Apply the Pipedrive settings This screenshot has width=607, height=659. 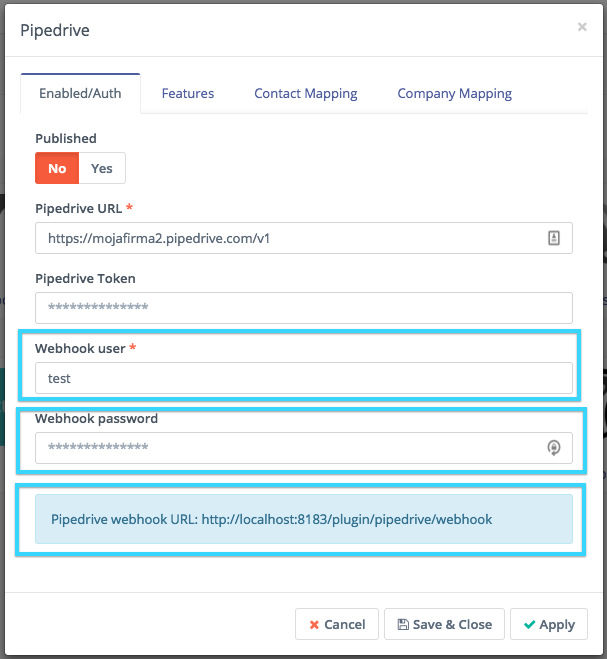pos(549,624)
